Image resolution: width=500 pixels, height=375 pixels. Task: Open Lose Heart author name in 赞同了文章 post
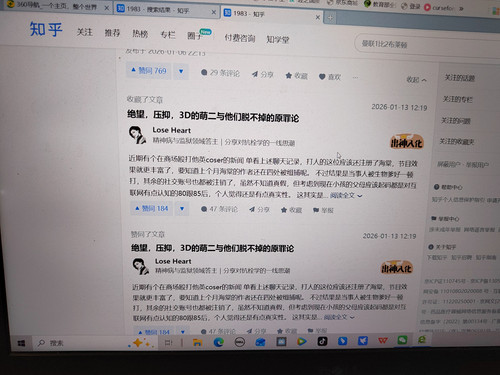(173, 261)
